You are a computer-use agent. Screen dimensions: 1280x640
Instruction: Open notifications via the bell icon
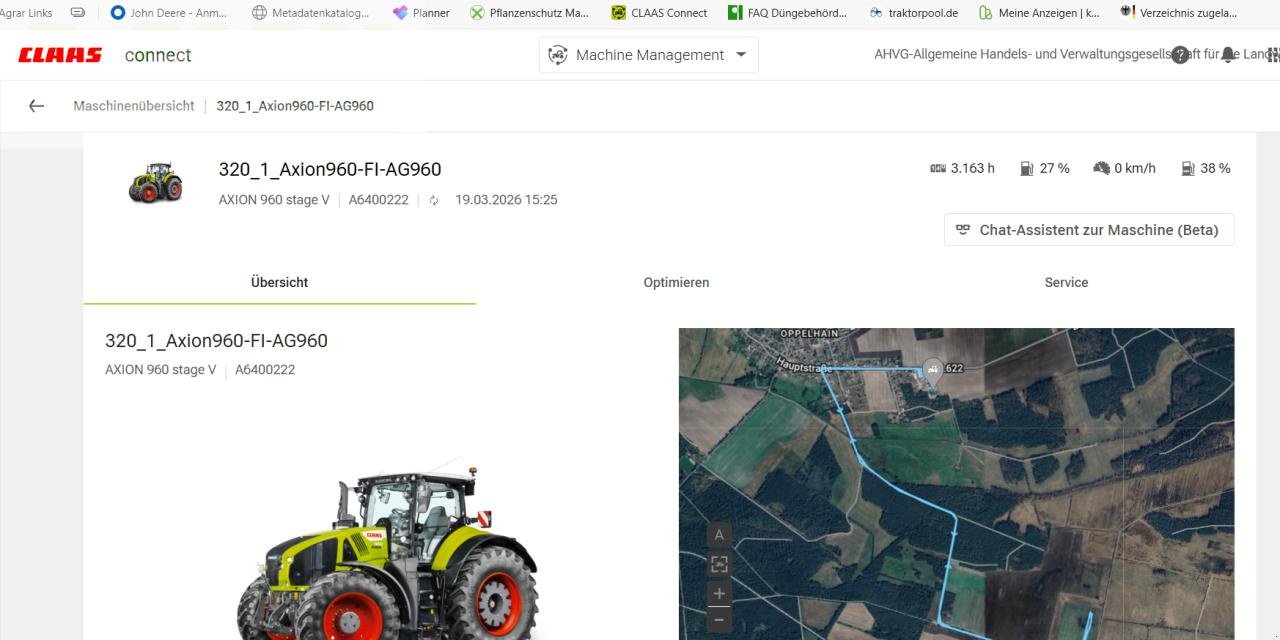tap(1230, 55)
